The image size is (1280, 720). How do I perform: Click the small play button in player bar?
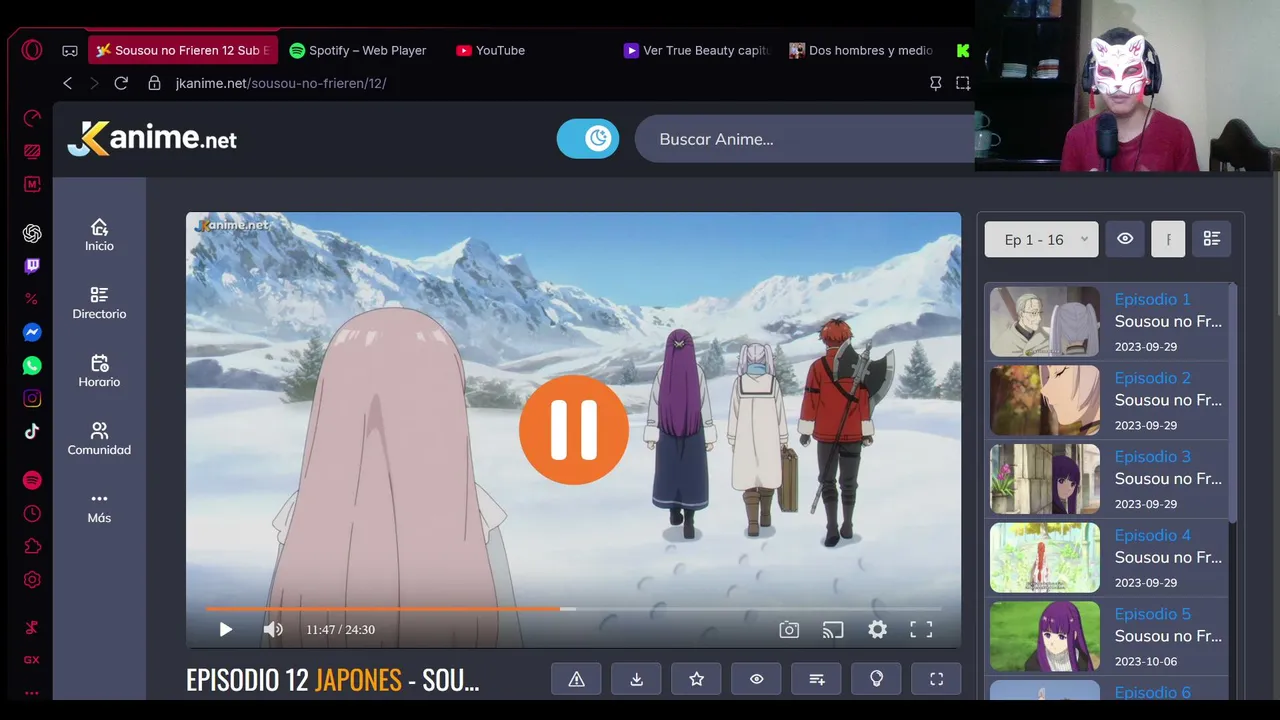[x=225, y=629]
